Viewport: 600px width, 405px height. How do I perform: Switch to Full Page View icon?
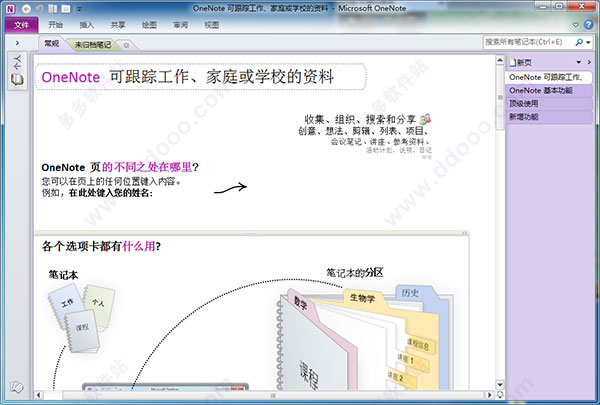pyautogui.click(x=66, y=8)
